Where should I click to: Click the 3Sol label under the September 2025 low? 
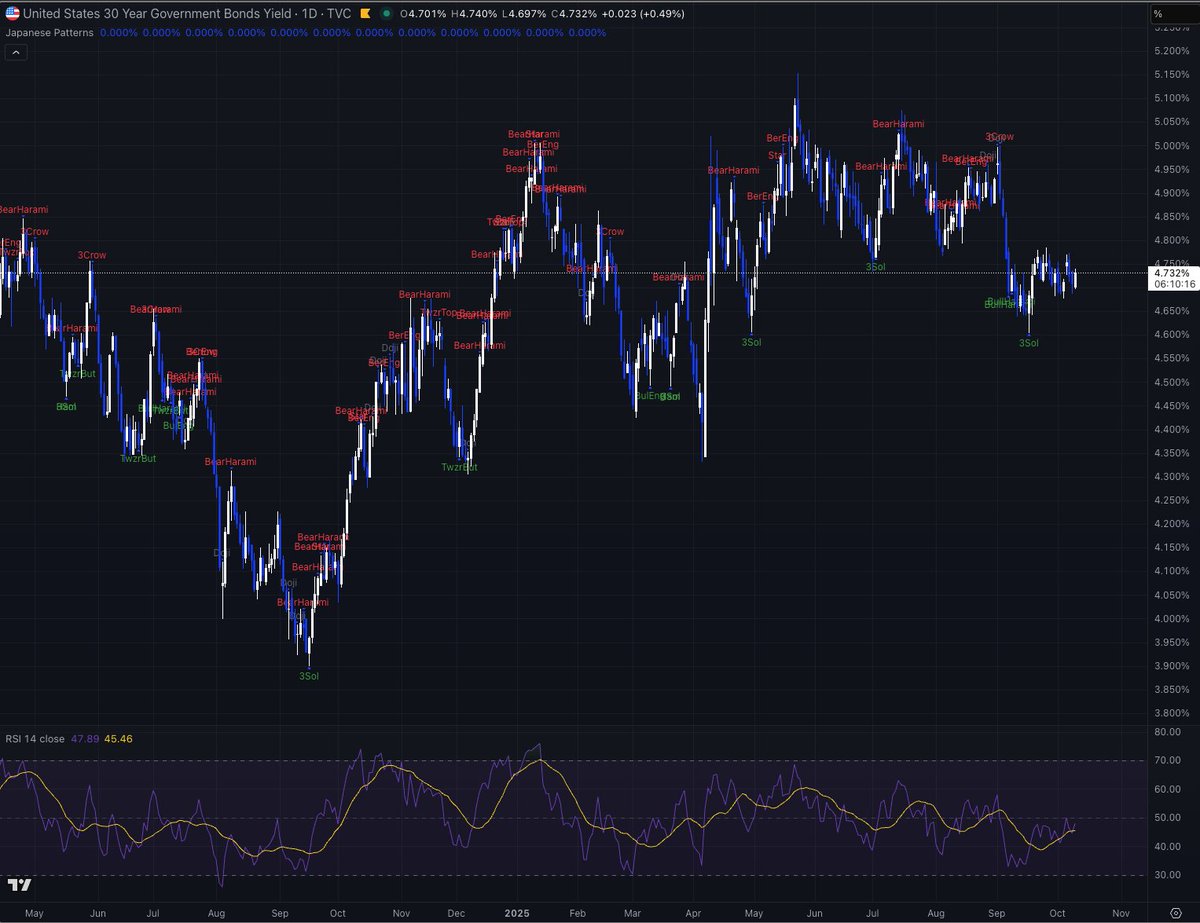(x=1028, y=343)
